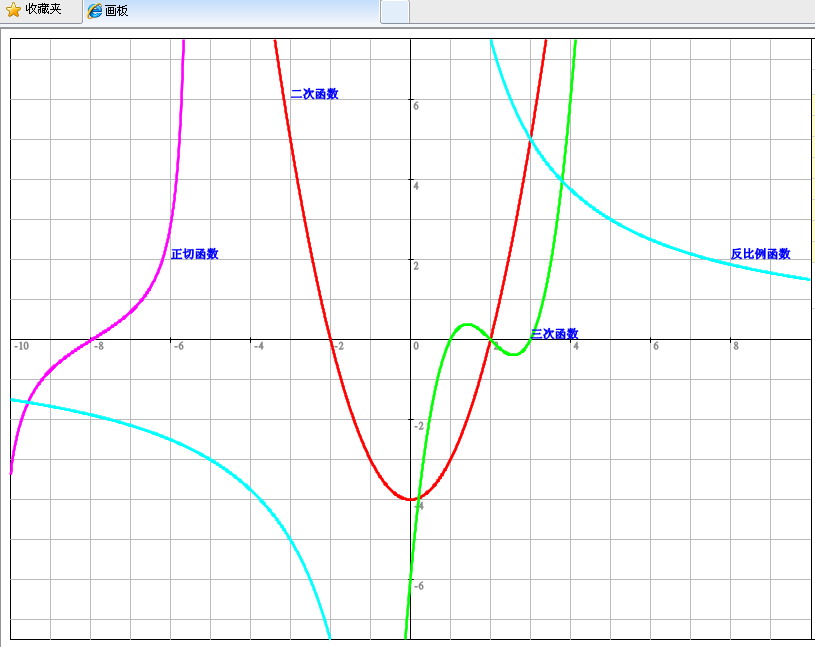The image size is (815, 647).
Task: Click the -2 label on x-axis
Action: click(x=338, y=346)
